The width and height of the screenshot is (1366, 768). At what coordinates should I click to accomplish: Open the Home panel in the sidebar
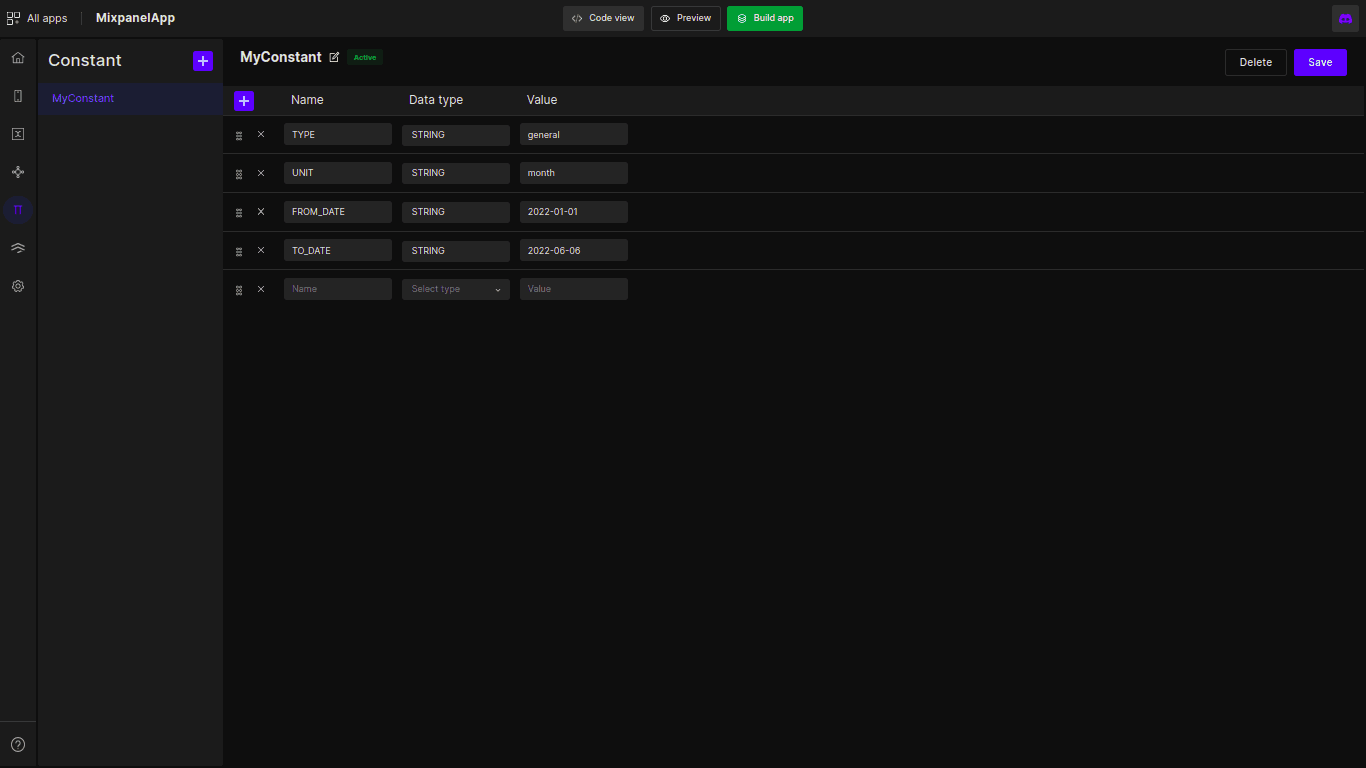coord(17,57)
